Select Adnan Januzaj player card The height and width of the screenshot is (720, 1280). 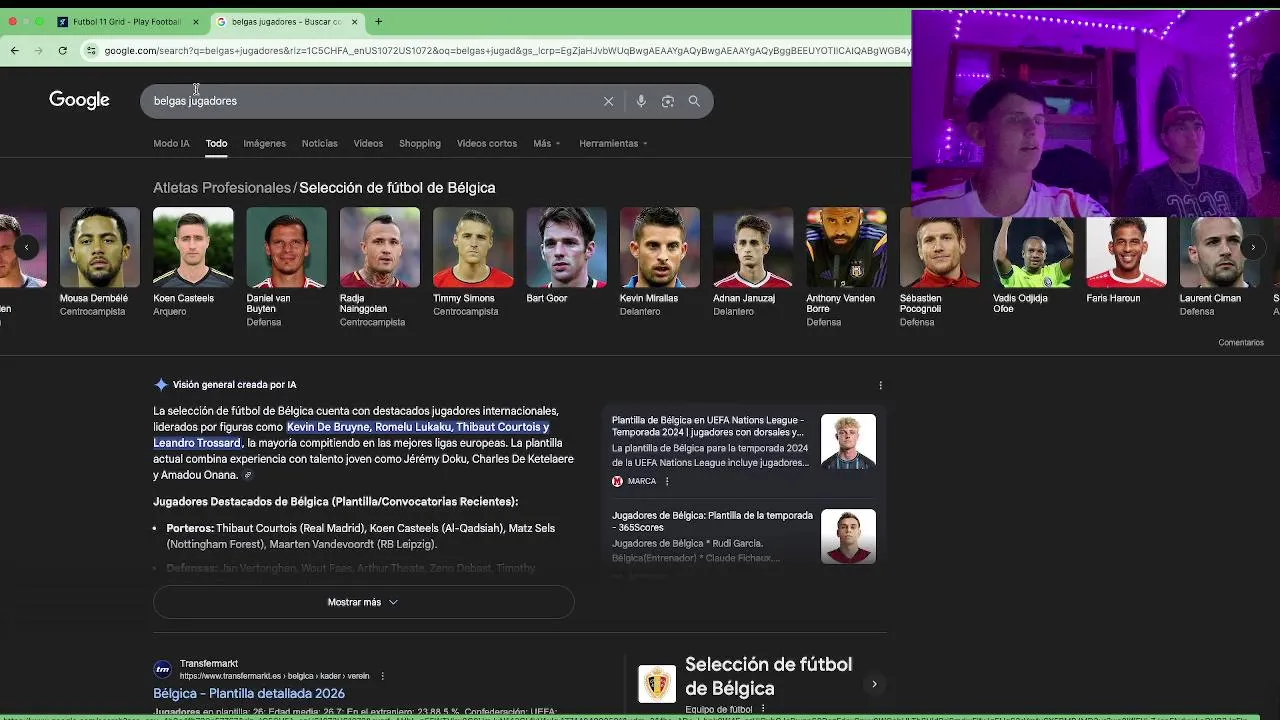753,262
